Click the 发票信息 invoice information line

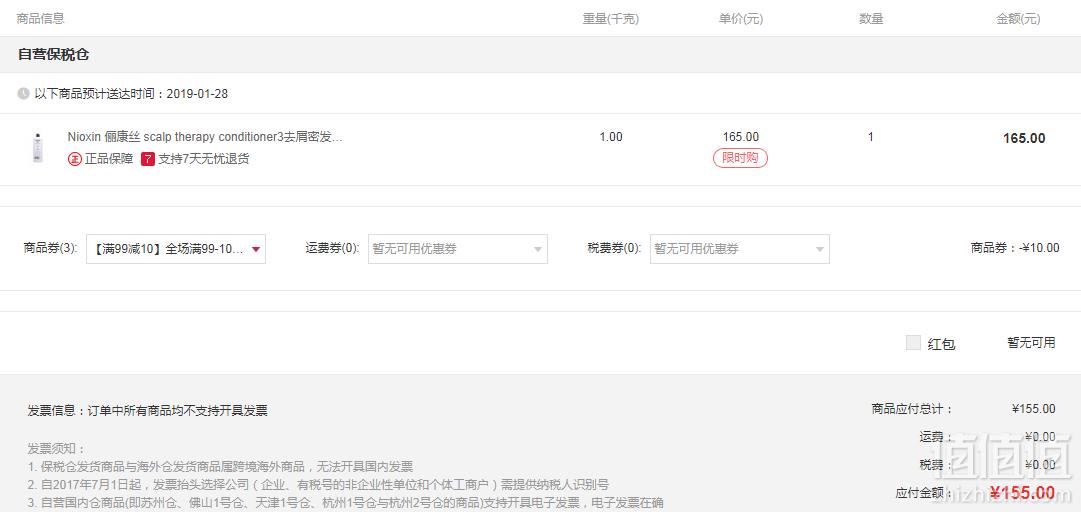[x=148, y=411]
